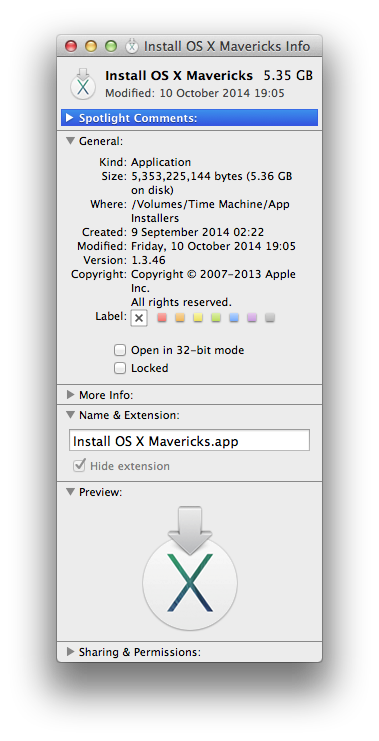Apply the orange label color
Screen dimensions: 379x741
(180, 317)
